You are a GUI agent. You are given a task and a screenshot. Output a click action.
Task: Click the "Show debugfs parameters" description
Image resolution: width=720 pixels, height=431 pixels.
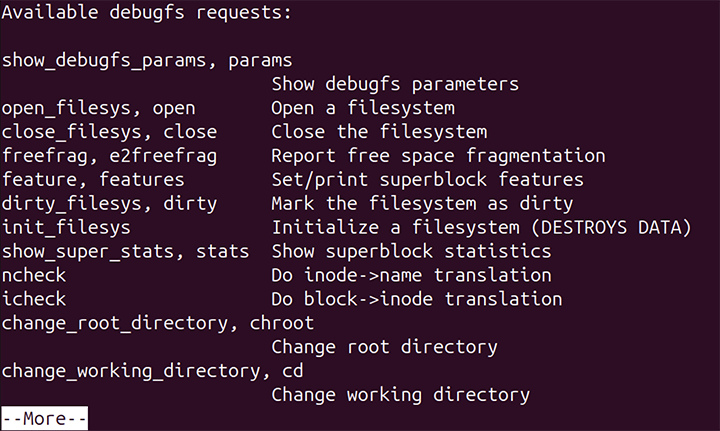395,84
